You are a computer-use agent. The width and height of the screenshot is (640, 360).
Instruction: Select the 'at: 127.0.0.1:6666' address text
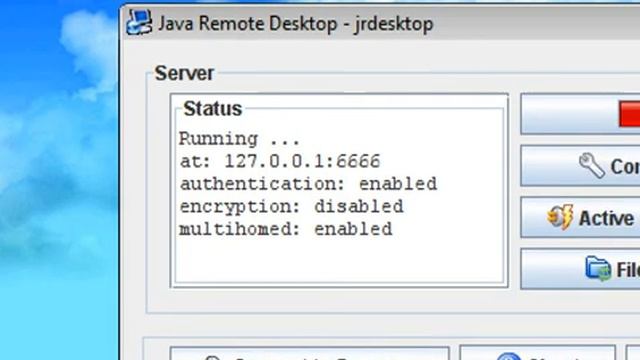click(x=280, y=161)
